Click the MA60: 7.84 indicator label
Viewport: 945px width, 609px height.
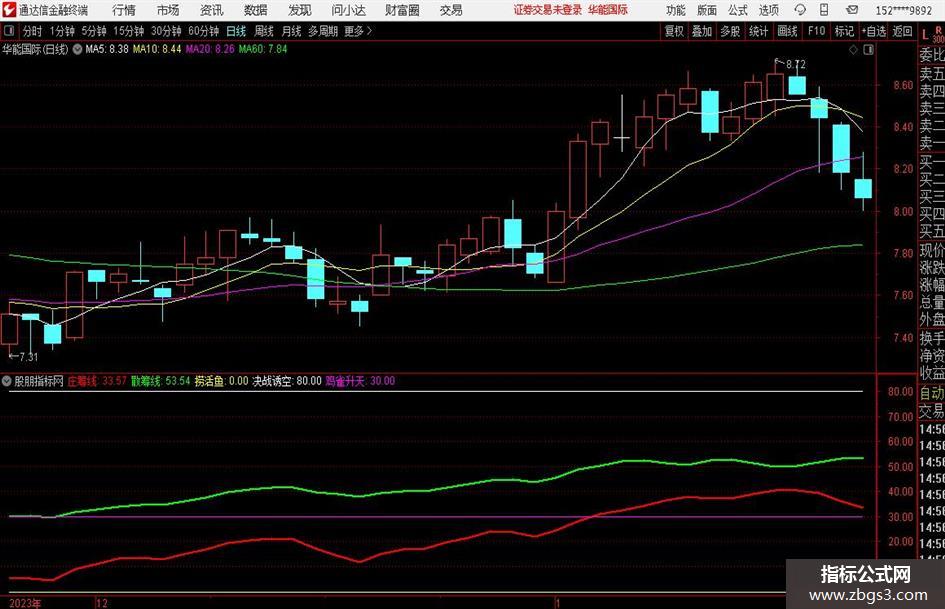tap(263, 49)
